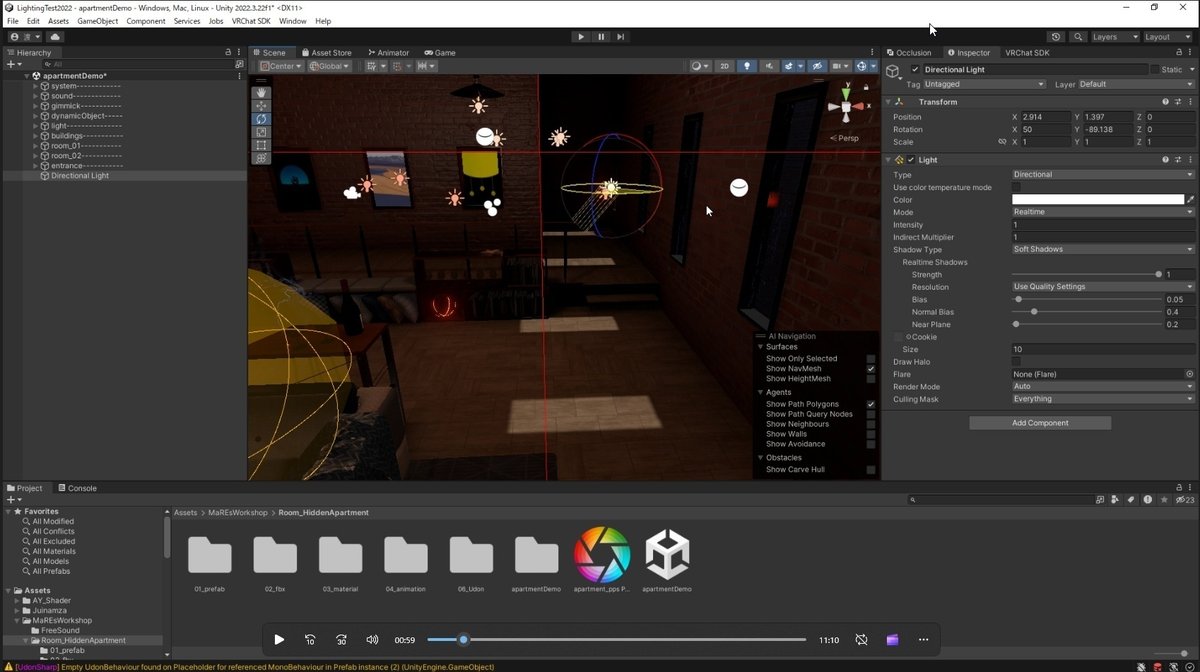Select the apartment_pps profile asset
This screenshot has width=1200, height=672.
pos(601,554)
